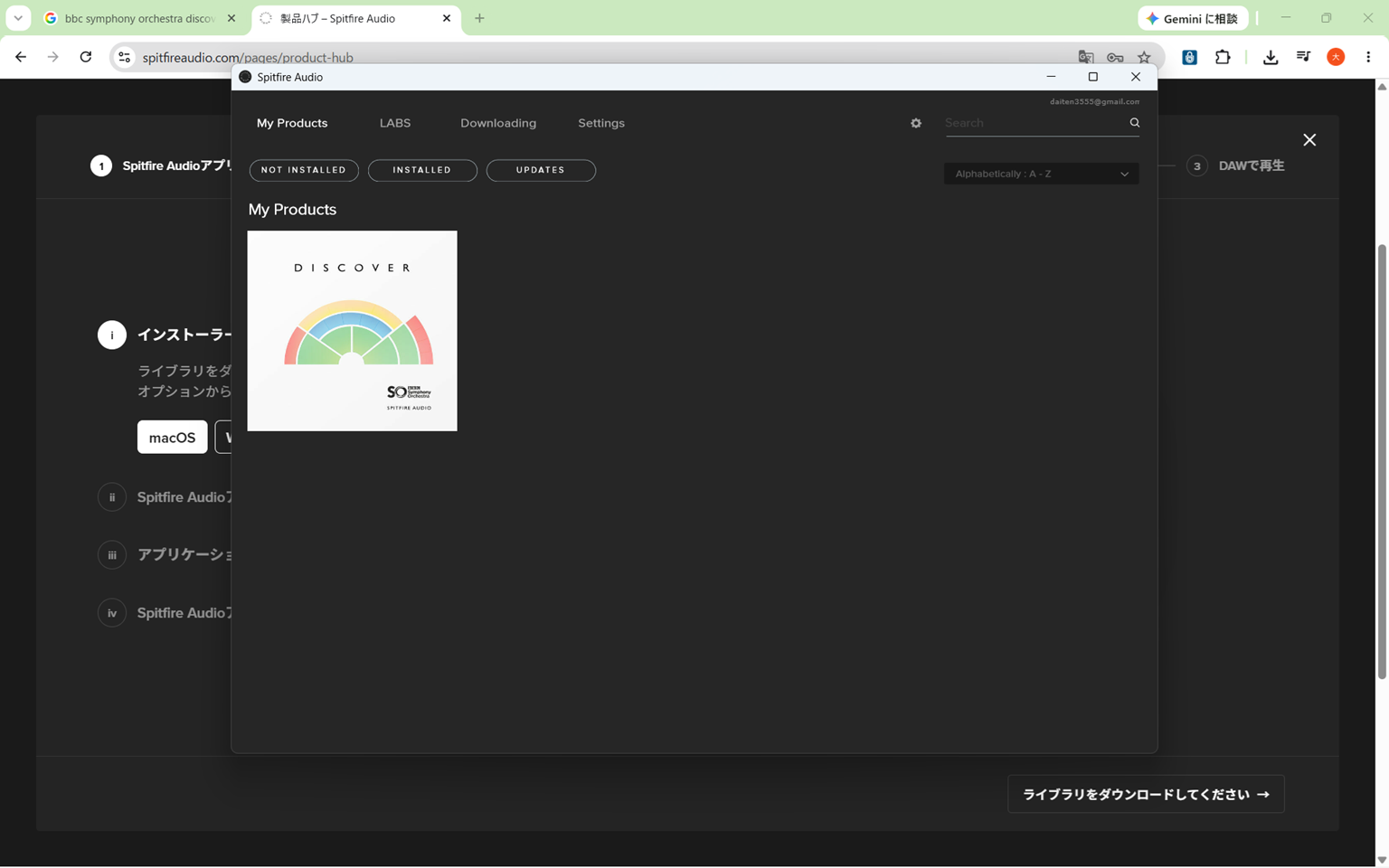Click the macOS installer button

click(x=172, y=437)
